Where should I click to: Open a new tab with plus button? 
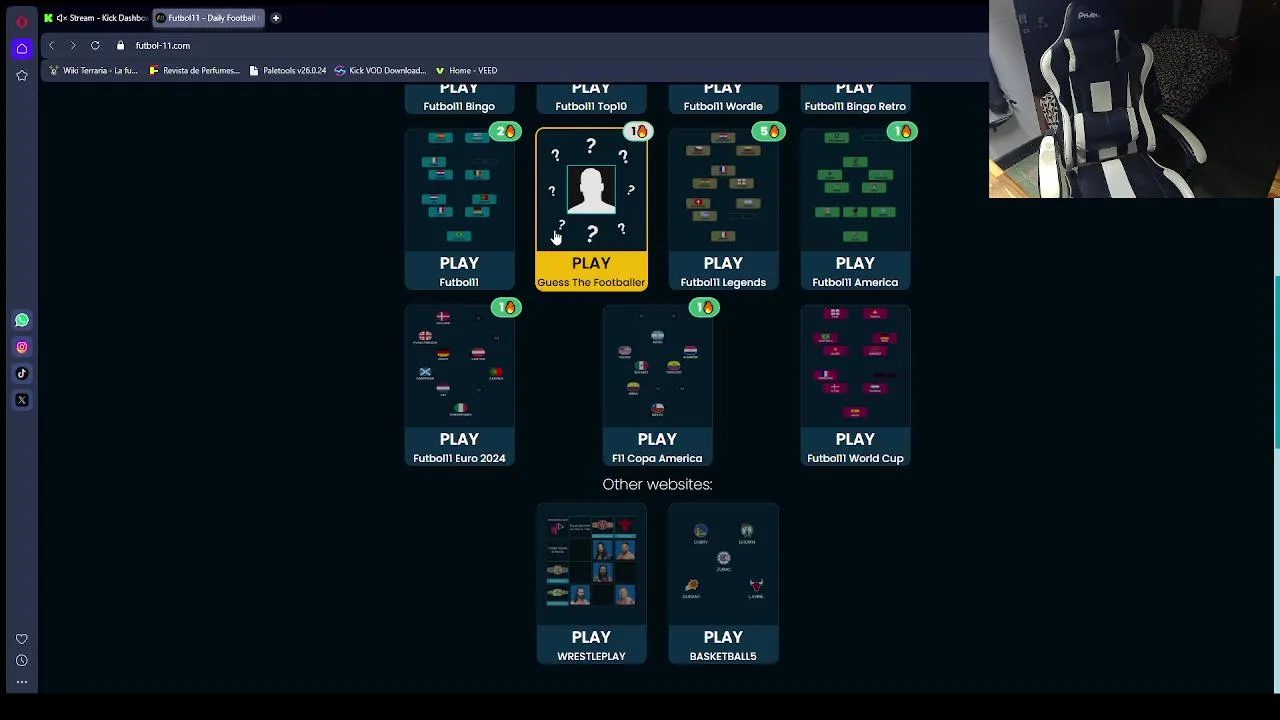point(276,17)
